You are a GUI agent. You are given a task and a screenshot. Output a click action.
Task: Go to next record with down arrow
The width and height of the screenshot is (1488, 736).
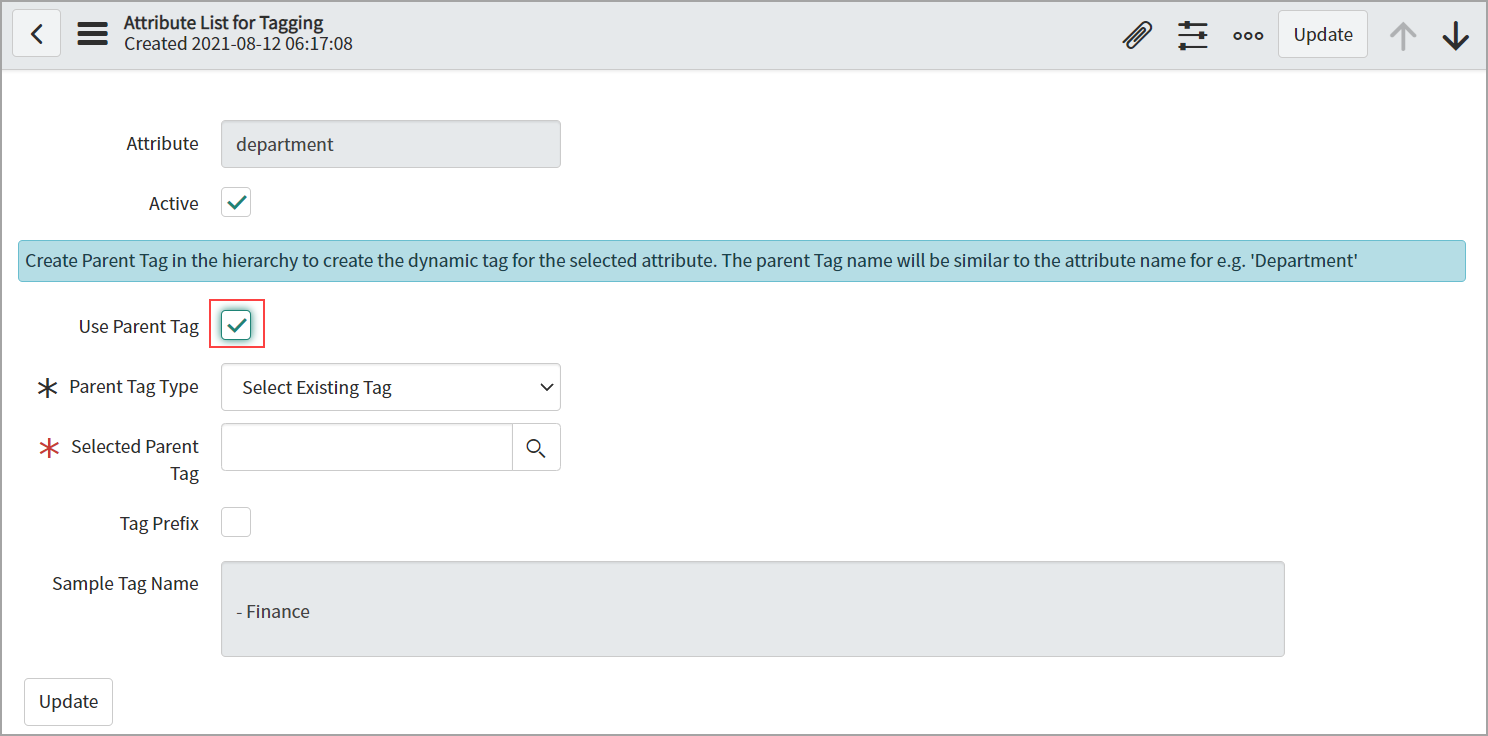(x=1455, y=35)
